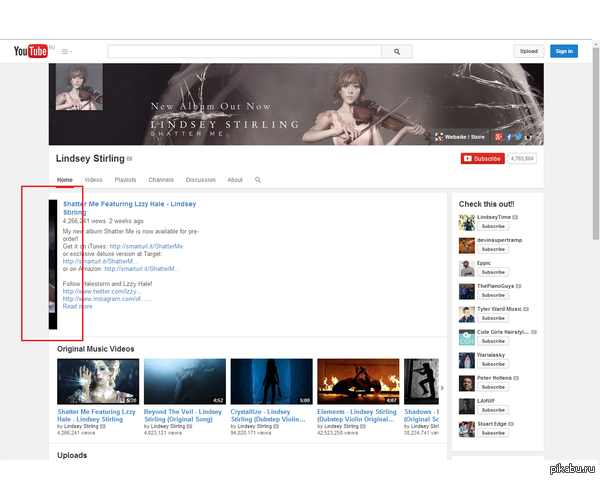600x480 pixels.
Task: Open Twitter icon on channel banner
Action: tap(518, 137)
